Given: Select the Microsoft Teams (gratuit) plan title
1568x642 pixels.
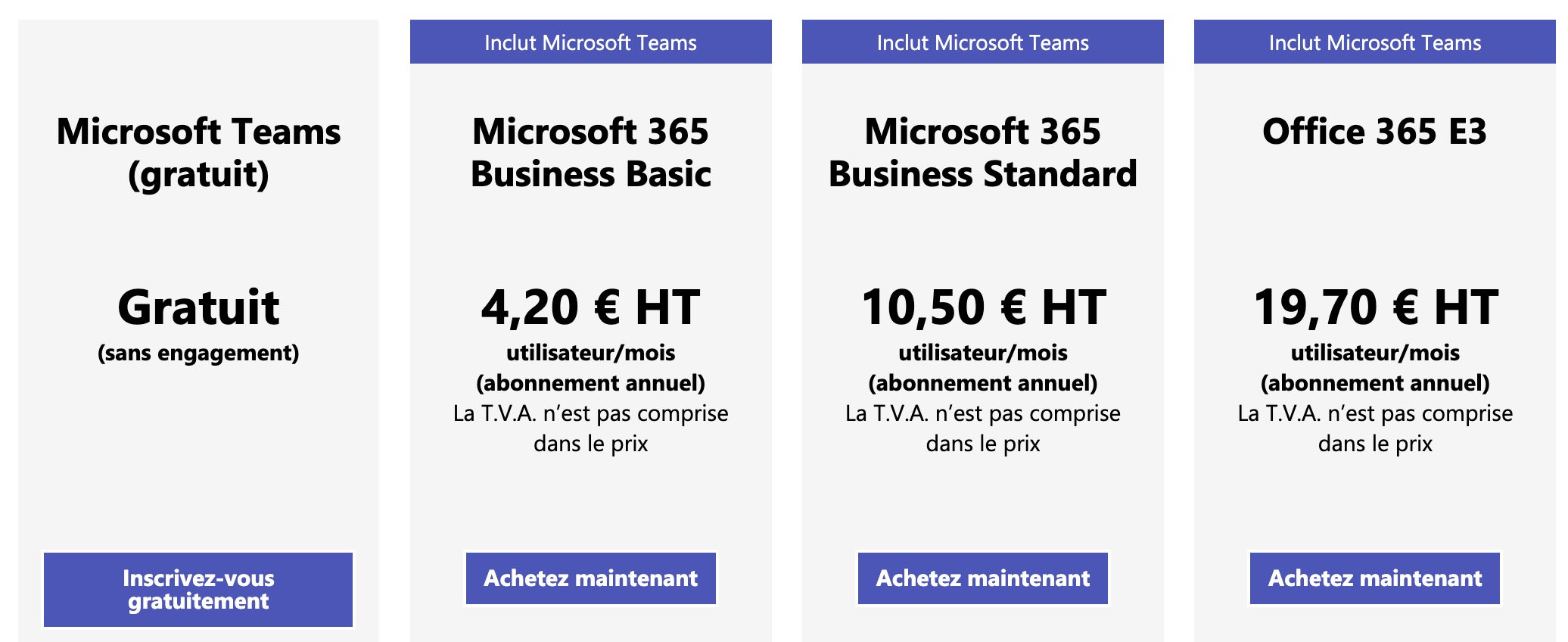Looking at the screenshot, I should [x=198, y=153].
